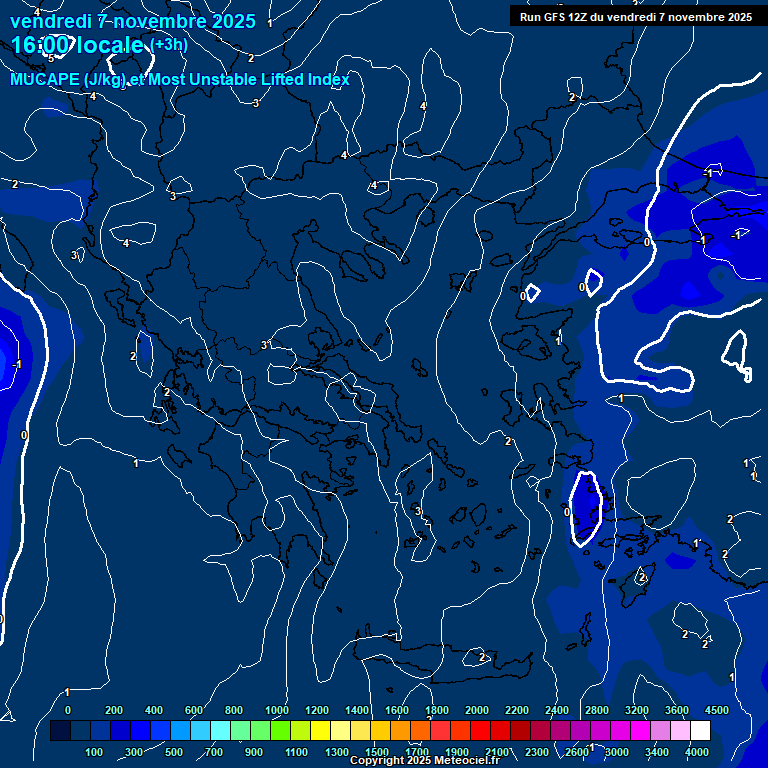Screen dimensions: 768x768
Task: Click the "4500" legend scale value
Action: (x=717, y=710)
